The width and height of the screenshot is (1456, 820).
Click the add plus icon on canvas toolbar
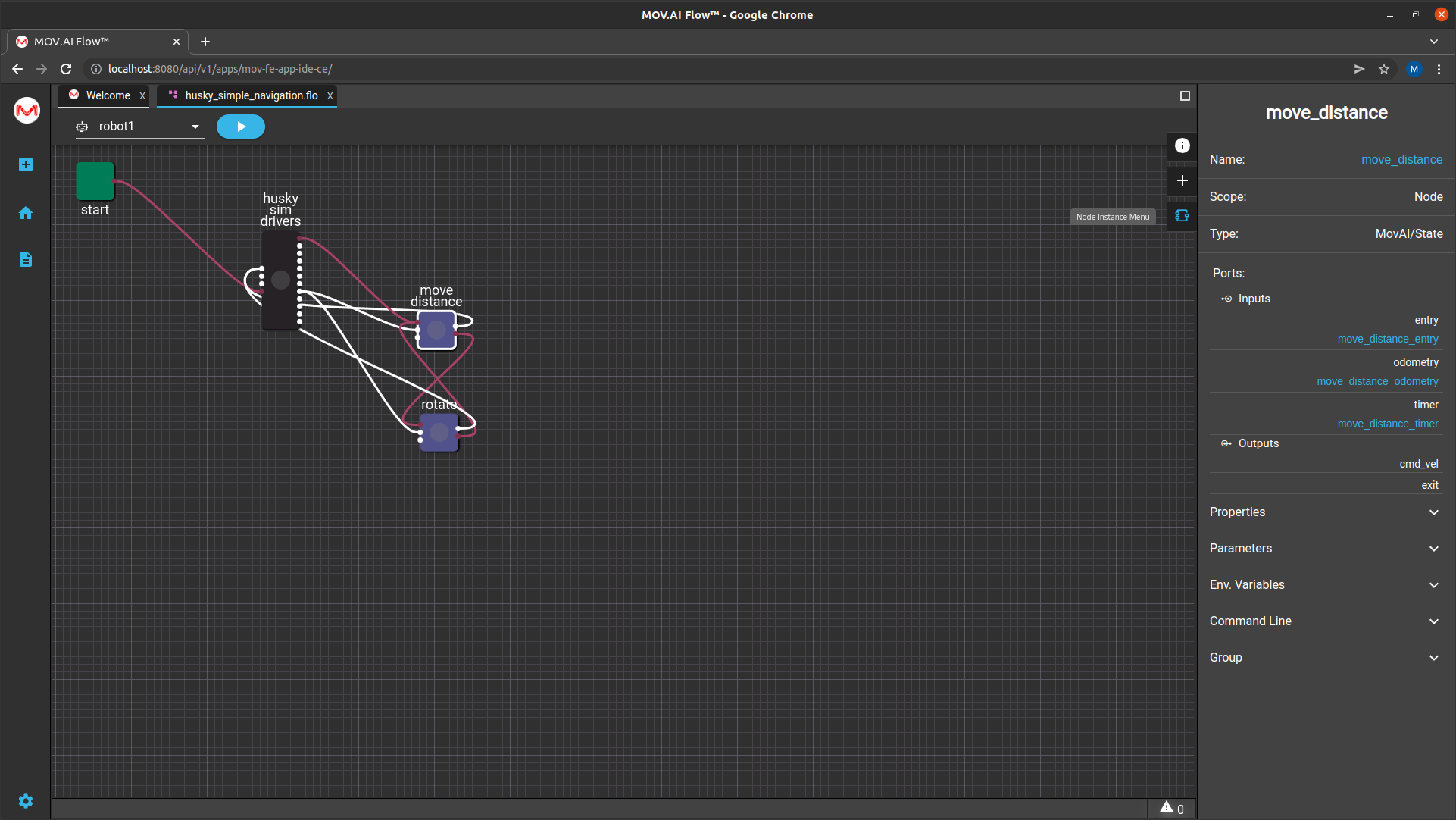pyautogui.click(x=1182, y=180)
